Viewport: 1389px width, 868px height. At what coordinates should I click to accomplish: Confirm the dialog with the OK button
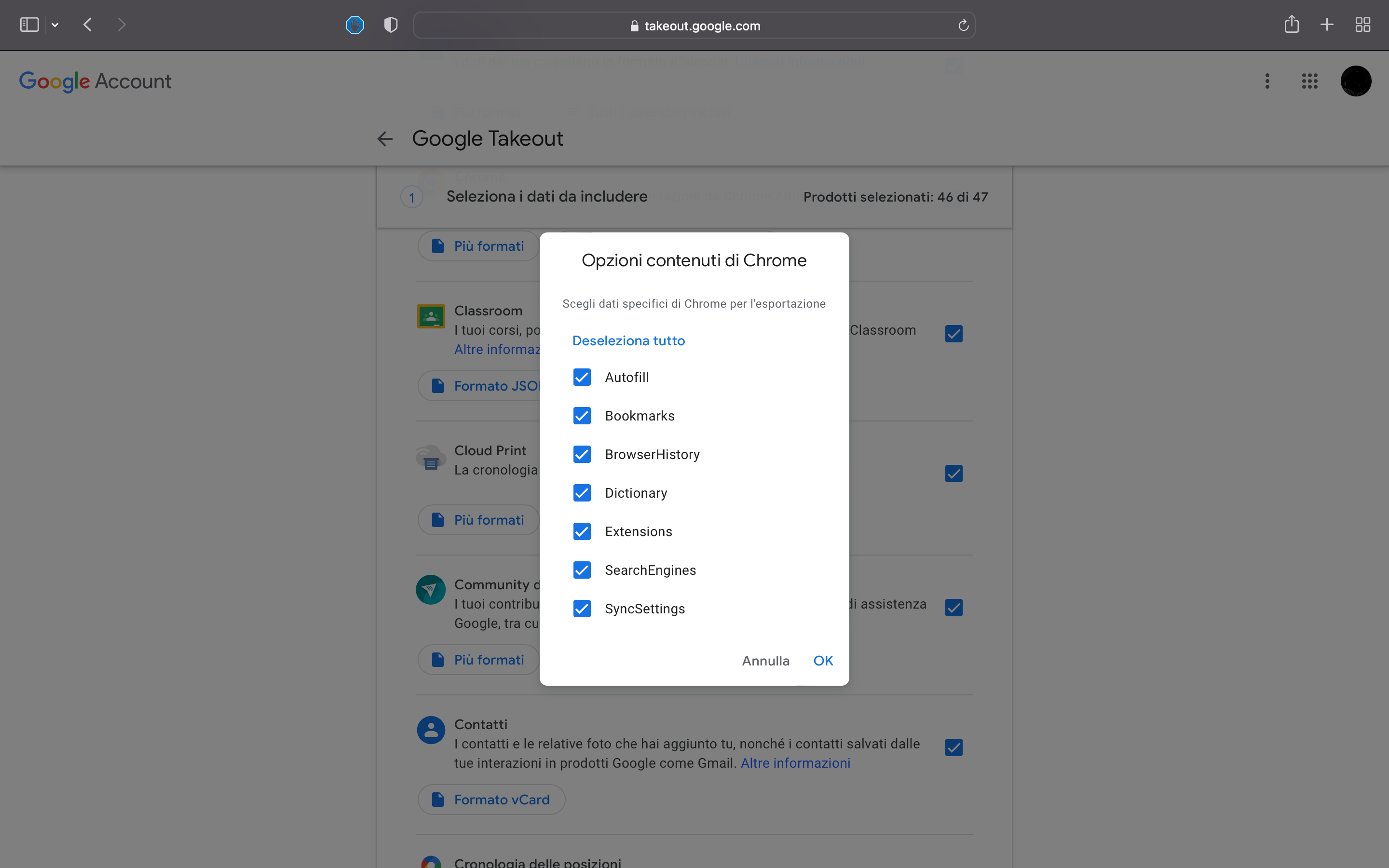823,661
